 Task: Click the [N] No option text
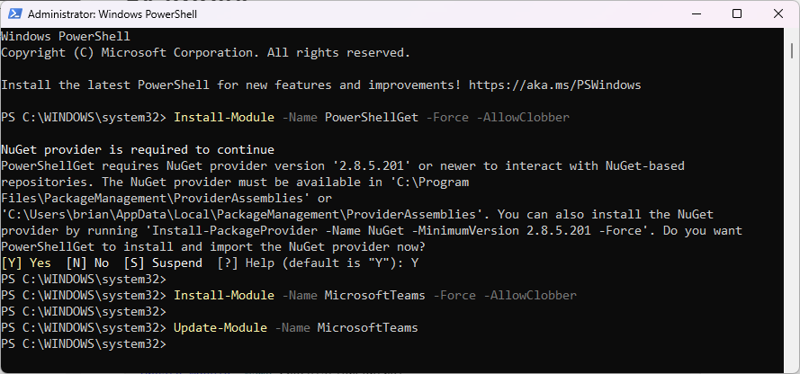87,263
